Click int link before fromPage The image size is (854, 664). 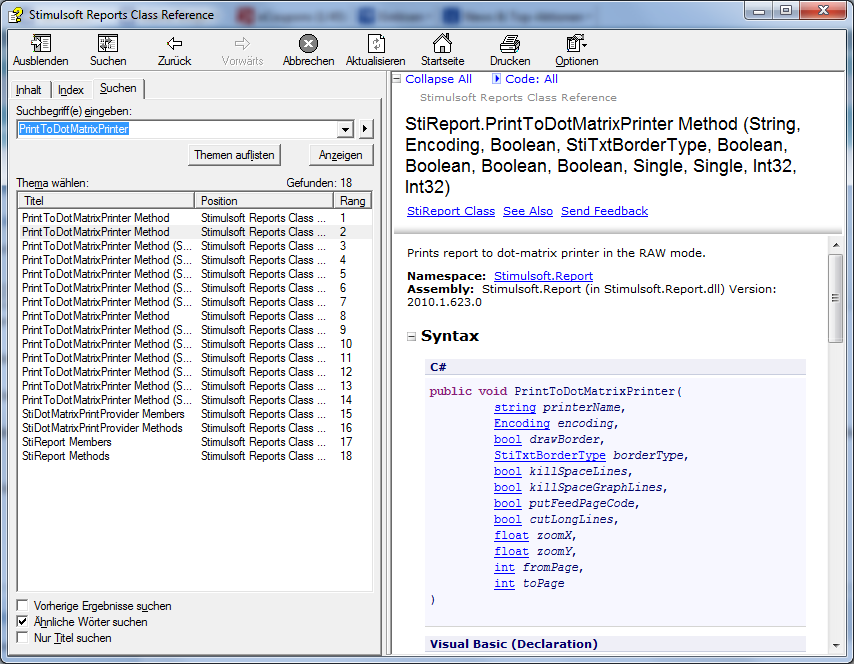[x=504, y=568]
